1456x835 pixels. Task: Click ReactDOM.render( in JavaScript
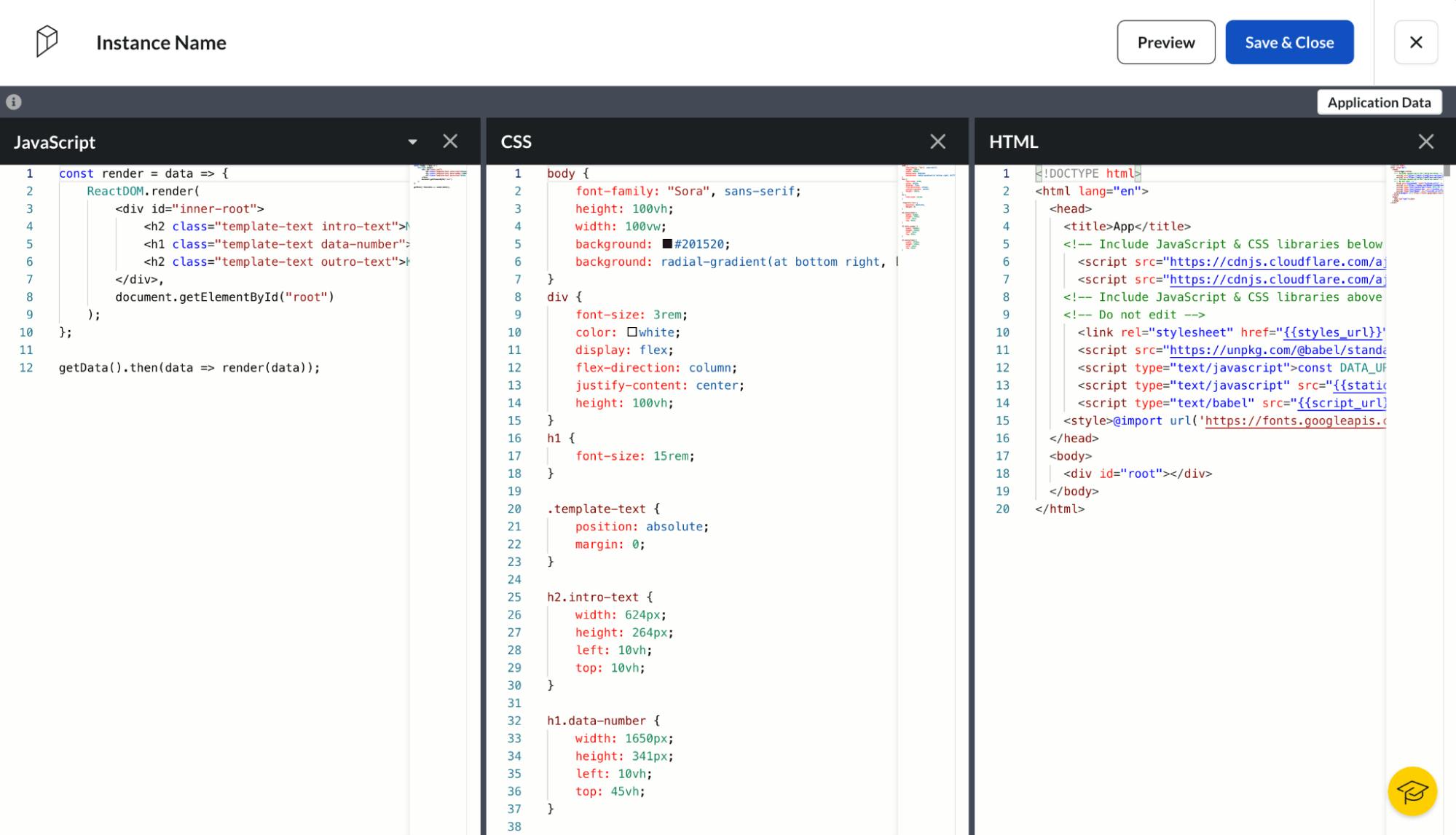click(x=143, y=192)
